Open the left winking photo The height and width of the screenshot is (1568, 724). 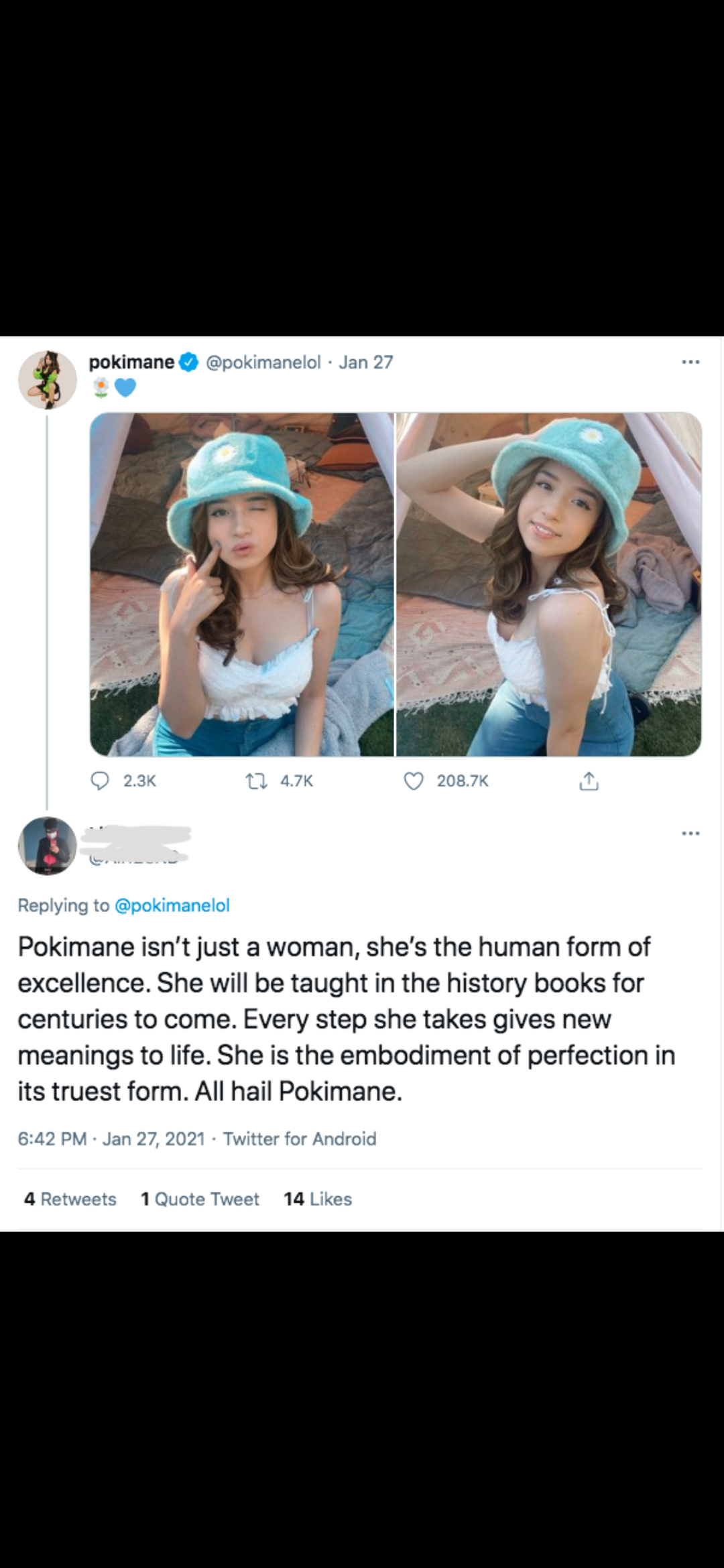242,584
